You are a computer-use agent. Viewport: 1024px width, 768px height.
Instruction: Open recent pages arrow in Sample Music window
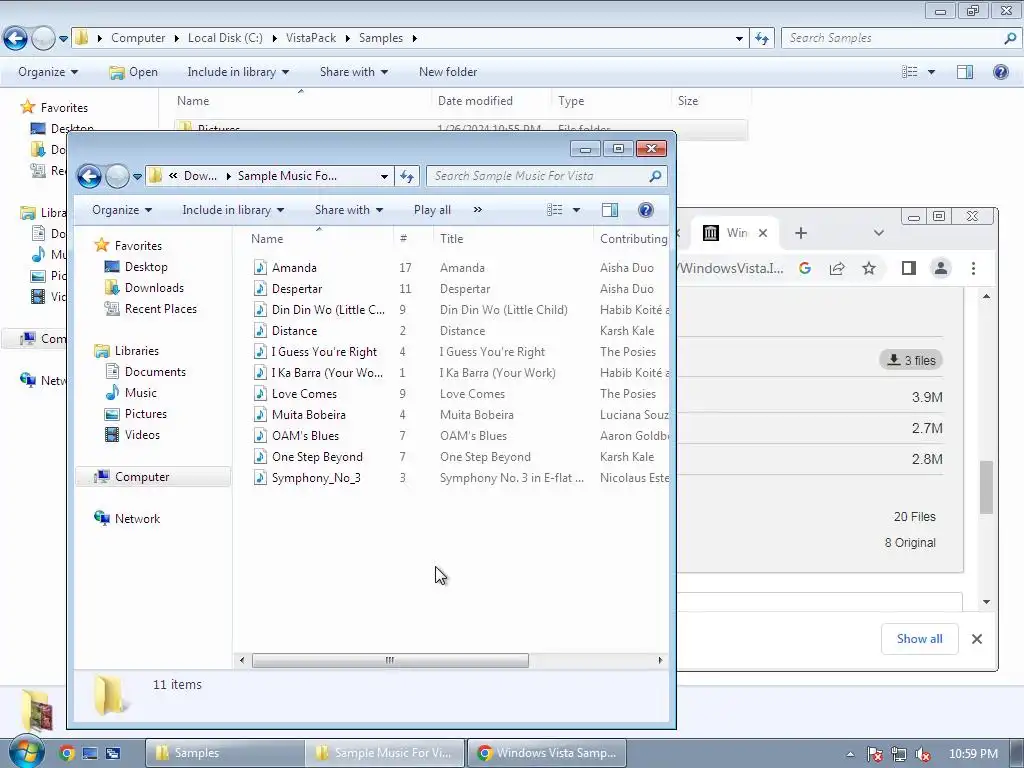pos(137,176)
